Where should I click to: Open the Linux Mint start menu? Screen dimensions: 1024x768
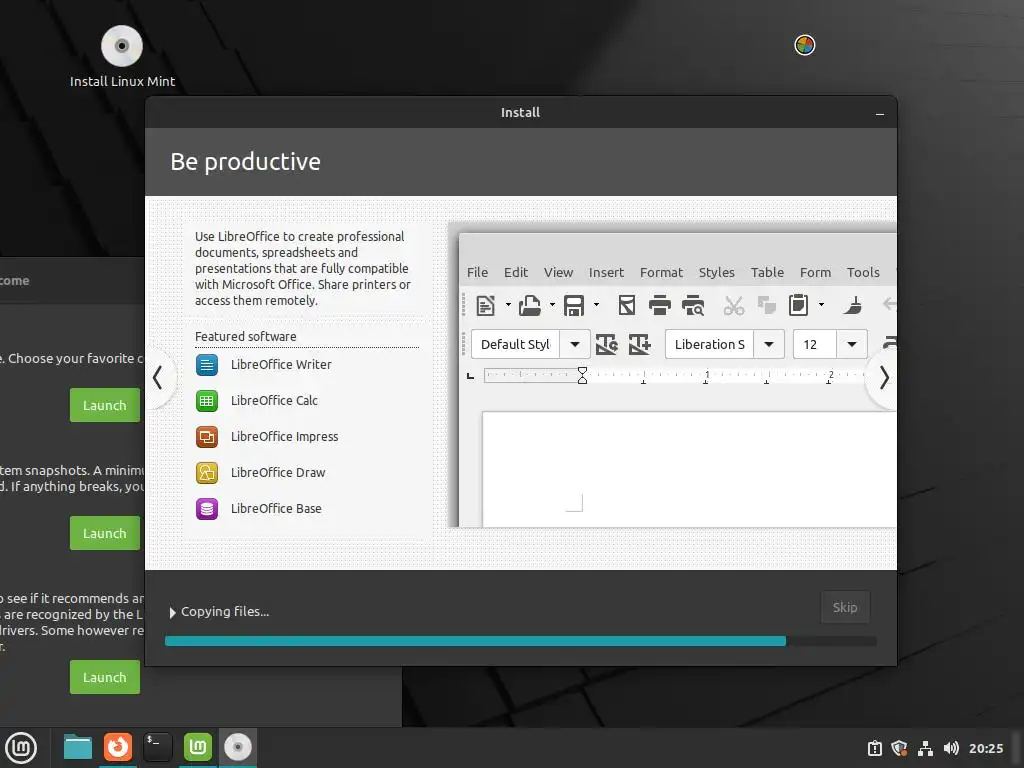click(x=22, y=747)
